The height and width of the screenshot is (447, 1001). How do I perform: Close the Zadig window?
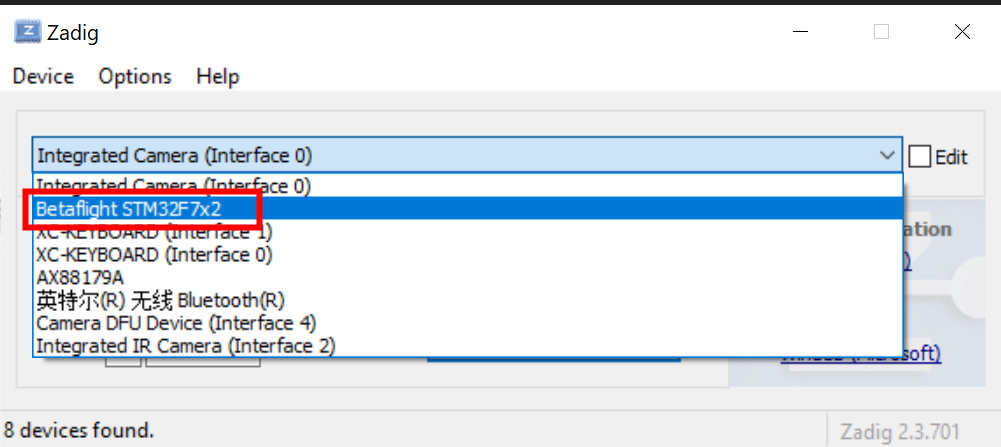tap(962, 31)
